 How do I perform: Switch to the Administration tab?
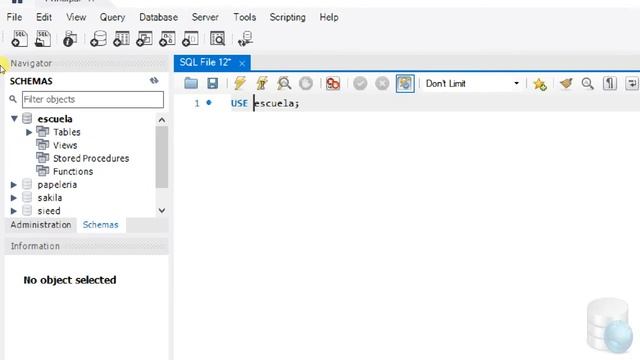point(41,225)
